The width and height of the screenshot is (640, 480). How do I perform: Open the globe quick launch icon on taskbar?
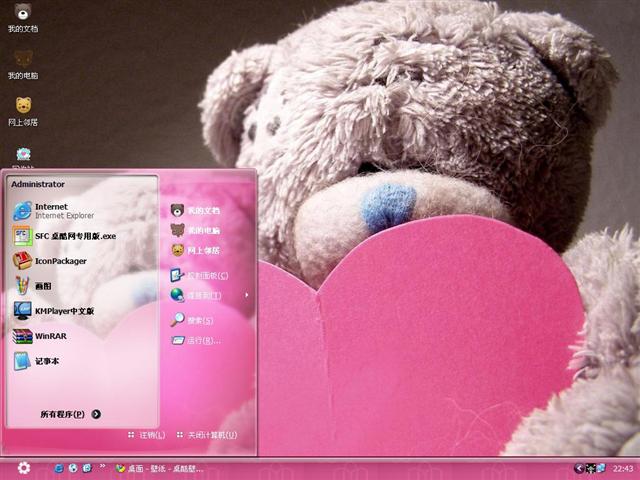coord(73,468)
